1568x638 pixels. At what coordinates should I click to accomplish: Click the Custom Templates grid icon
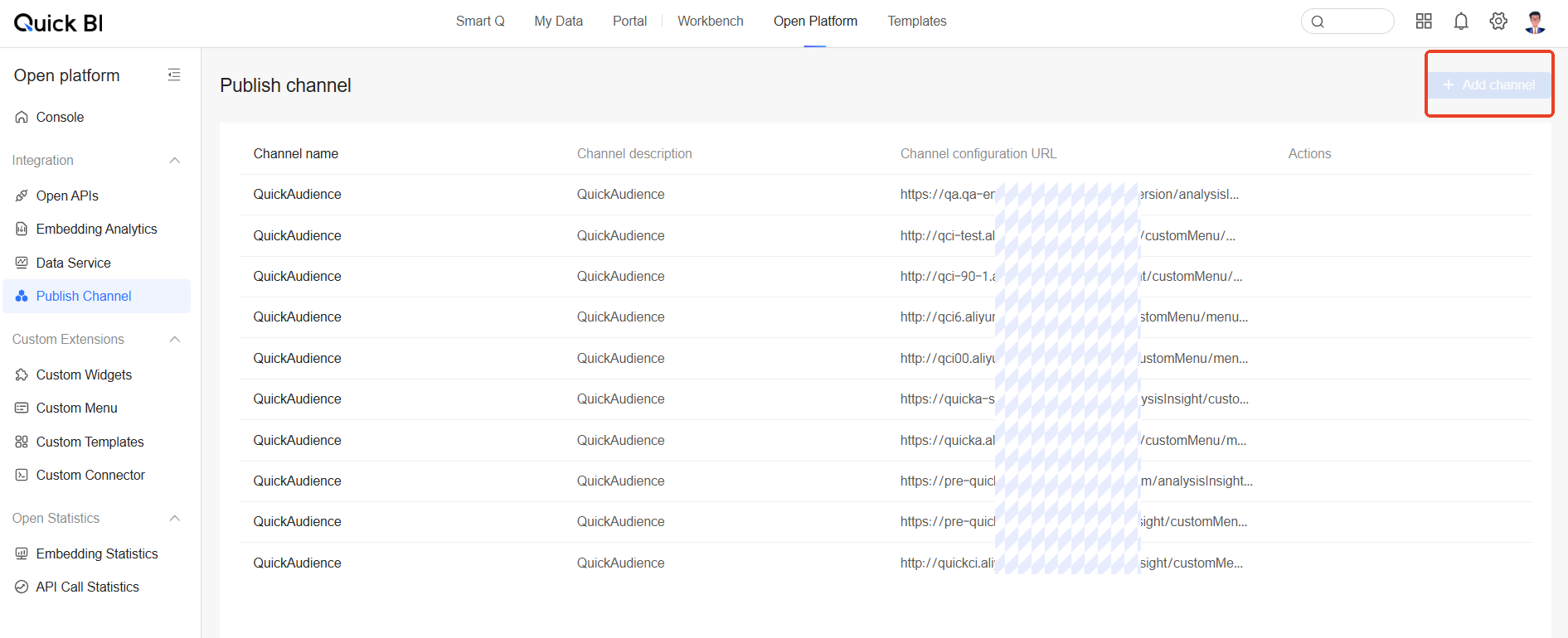click(x=22, y=442)
